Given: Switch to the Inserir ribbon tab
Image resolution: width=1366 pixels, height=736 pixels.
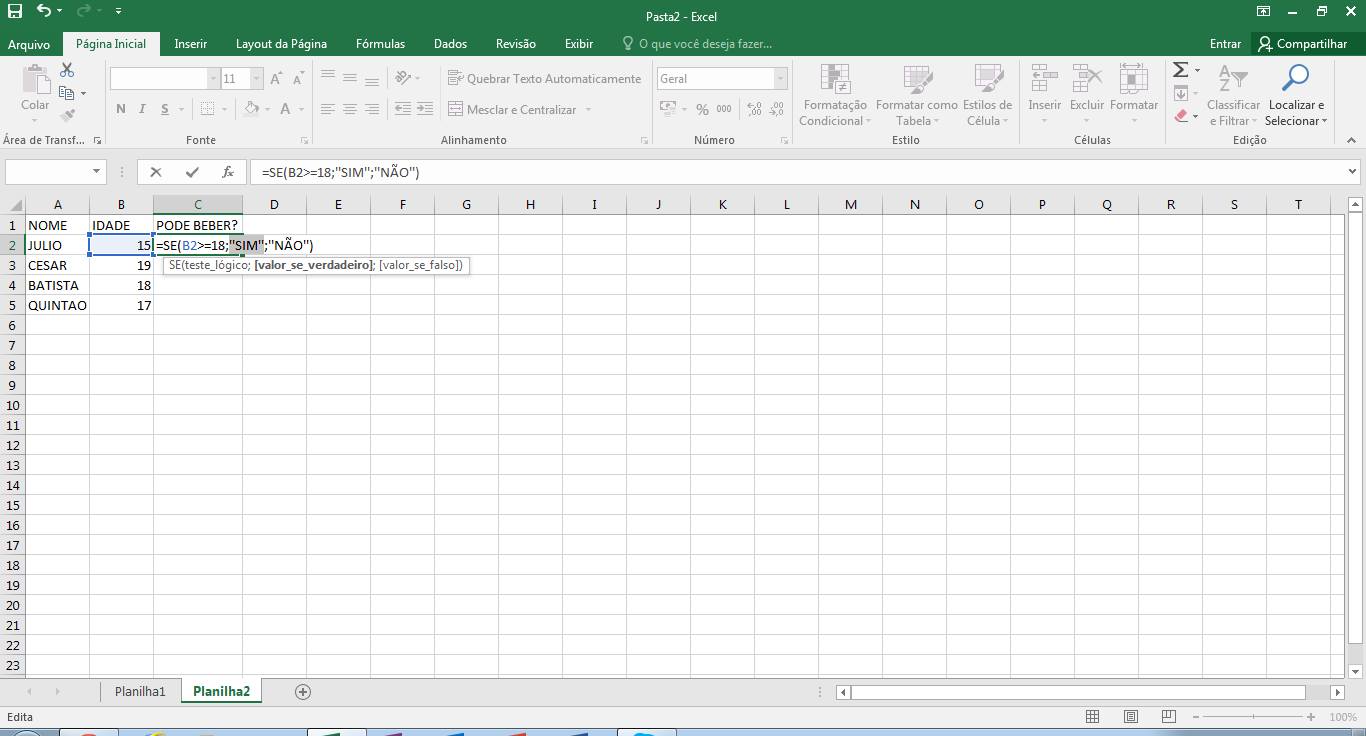Looking at the screenshot, I should click(191, 44).
